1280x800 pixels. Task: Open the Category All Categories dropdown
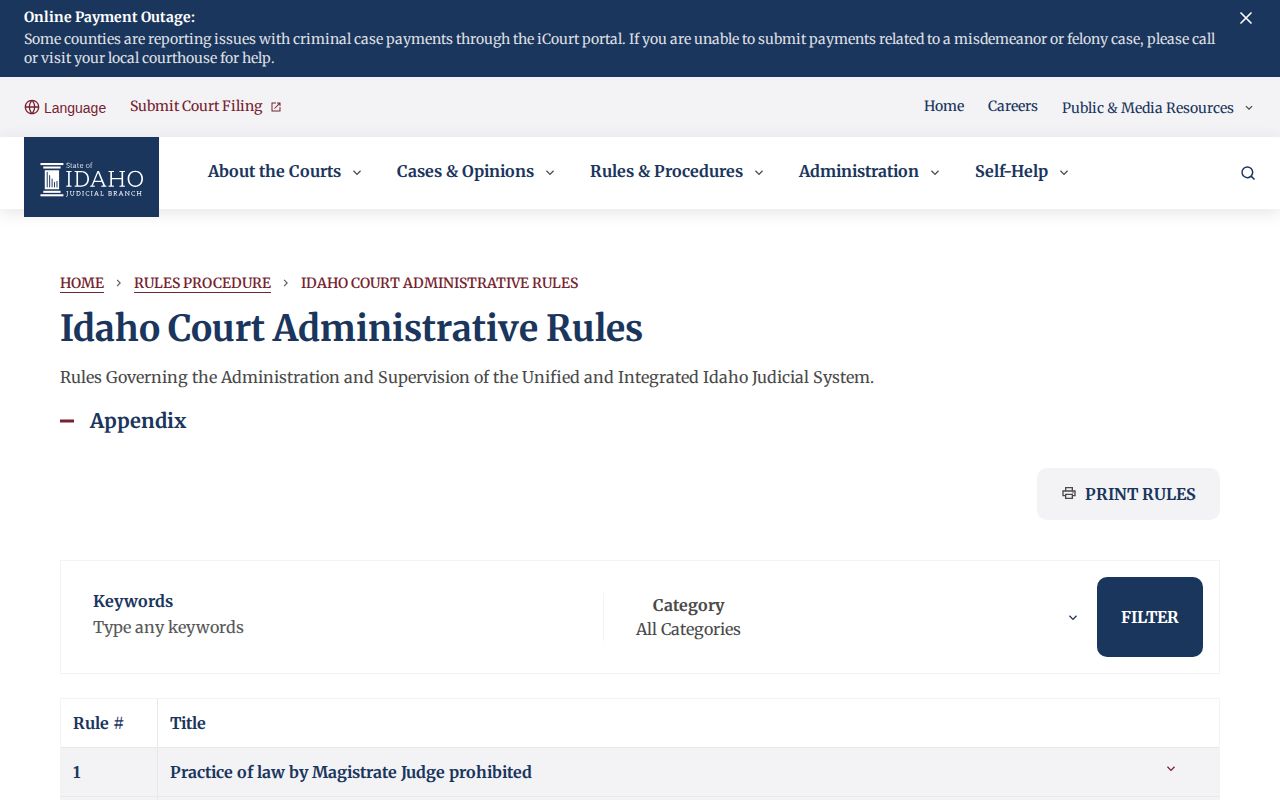pos(857,617)
